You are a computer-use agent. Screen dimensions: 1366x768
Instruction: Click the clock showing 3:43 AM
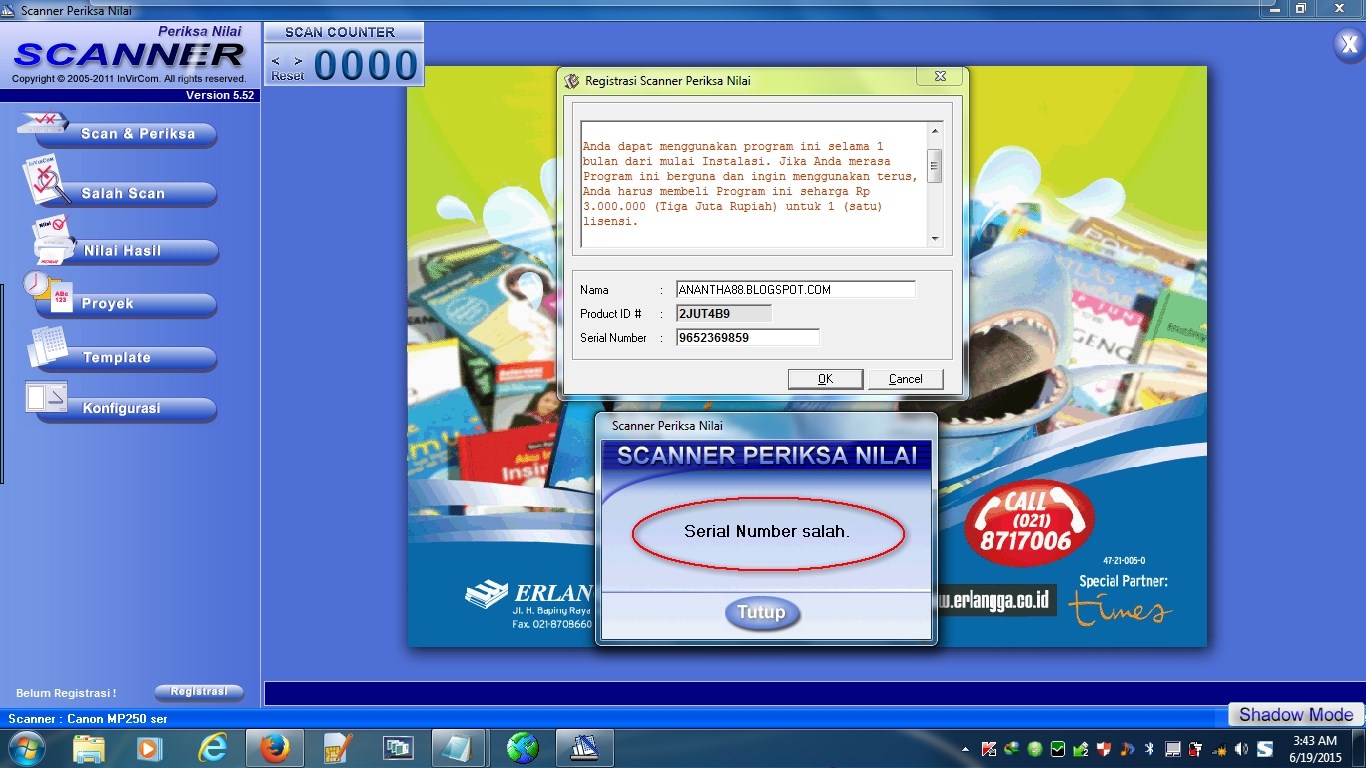[1315, 749]
